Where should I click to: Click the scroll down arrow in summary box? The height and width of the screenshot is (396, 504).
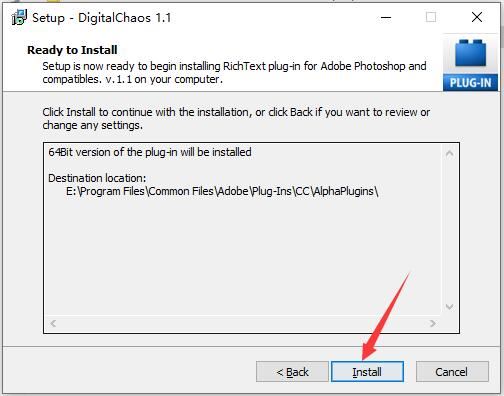(449, 307)
